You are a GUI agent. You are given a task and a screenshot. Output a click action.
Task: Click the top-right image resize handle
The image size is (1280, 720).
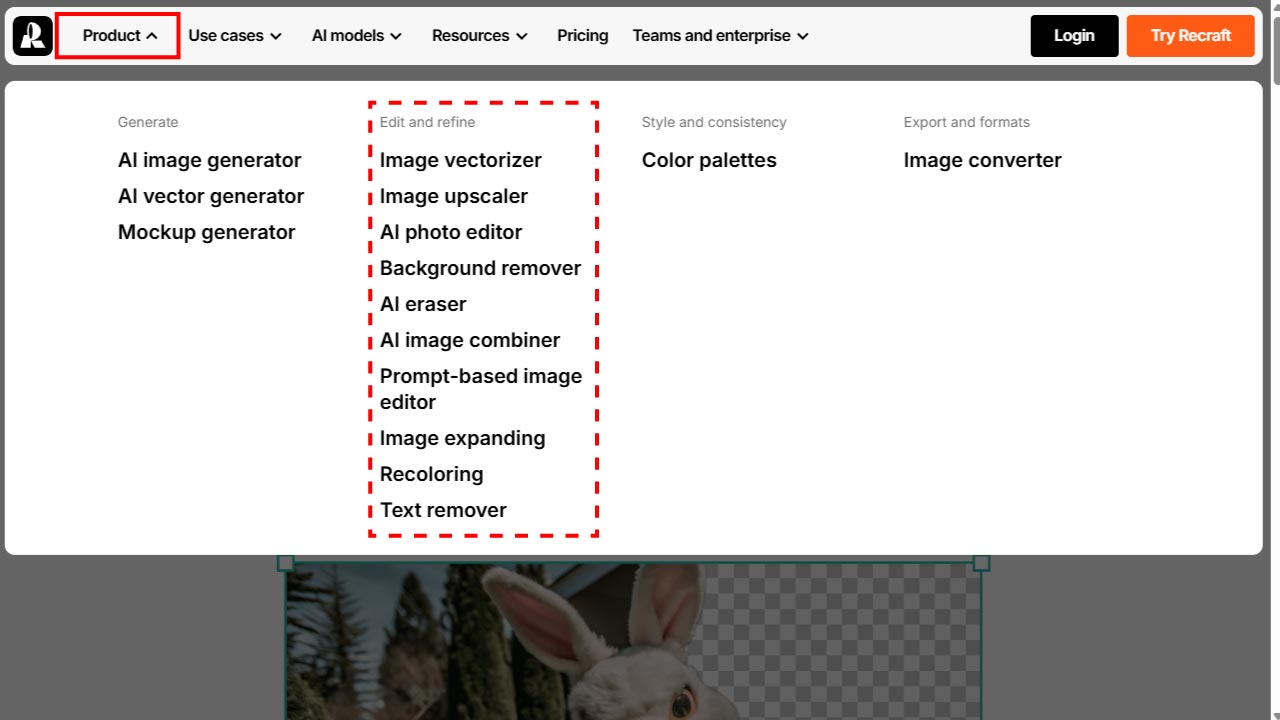[981, 563]
